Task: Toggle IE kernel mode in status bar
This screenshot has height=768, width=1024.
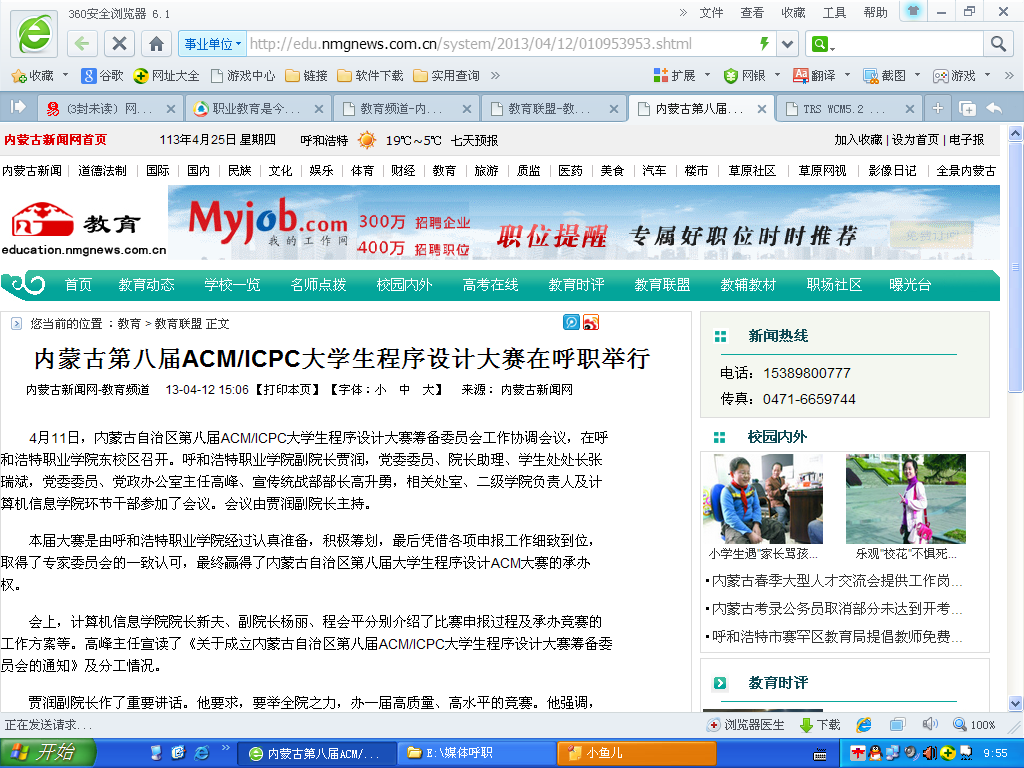Action: point(864,725)
